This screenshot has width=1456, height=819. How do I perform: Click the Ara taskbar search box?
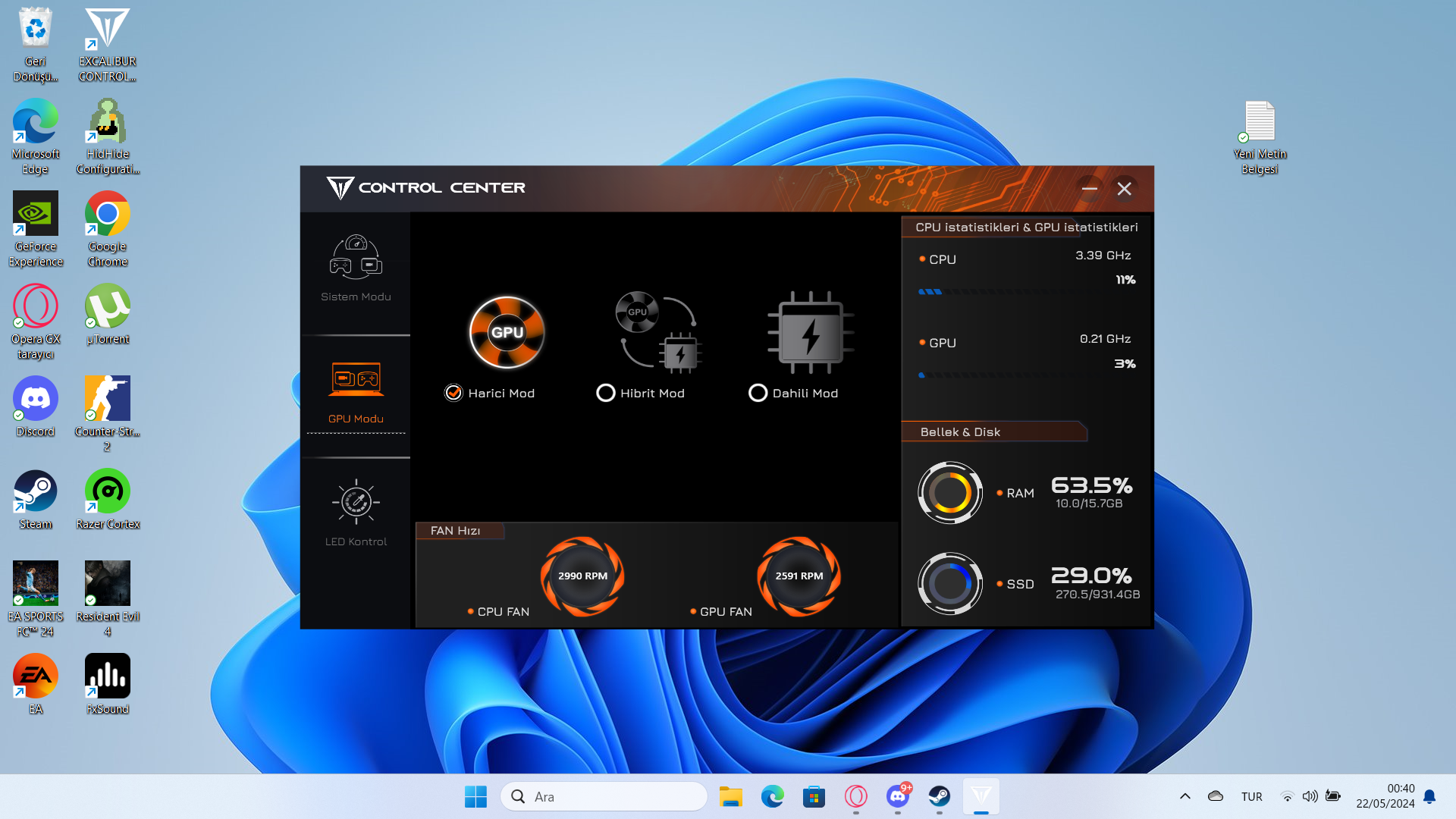(604, 796)
